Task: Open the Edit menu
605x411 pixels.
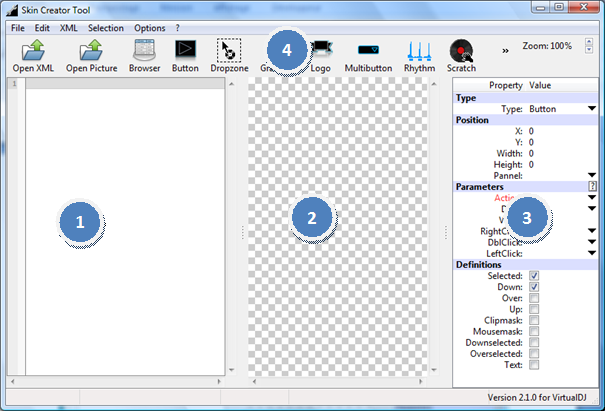Action: click(x=42, y=28)
